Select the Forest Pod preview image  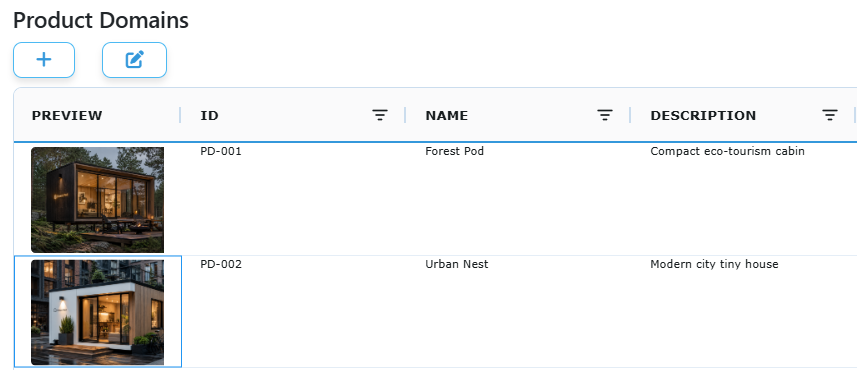97,199
